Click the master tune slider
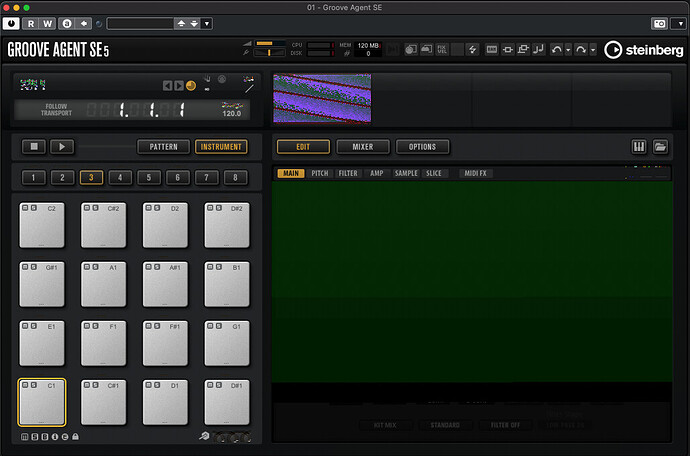The image size is (690, 456). [270, 53]
